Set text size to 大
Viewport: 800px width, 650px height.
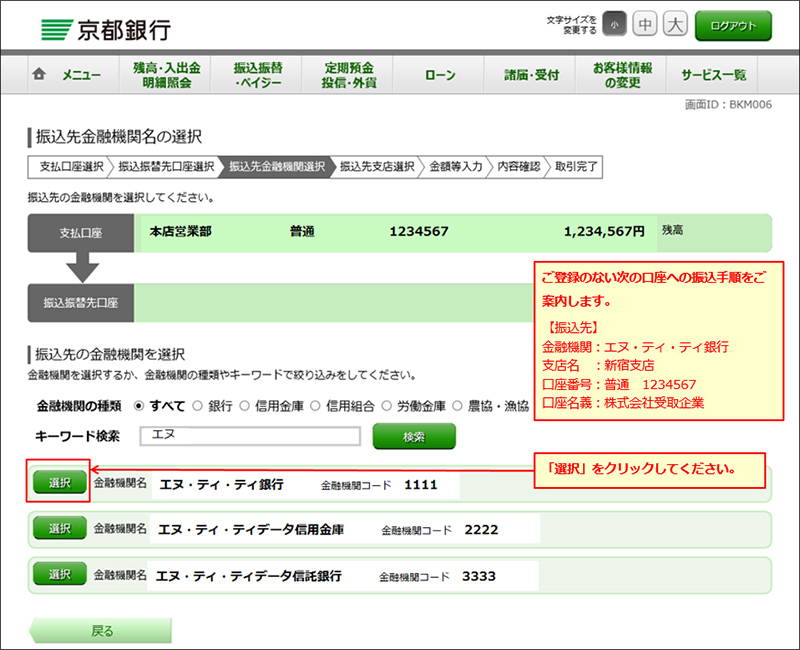(675, 24)
